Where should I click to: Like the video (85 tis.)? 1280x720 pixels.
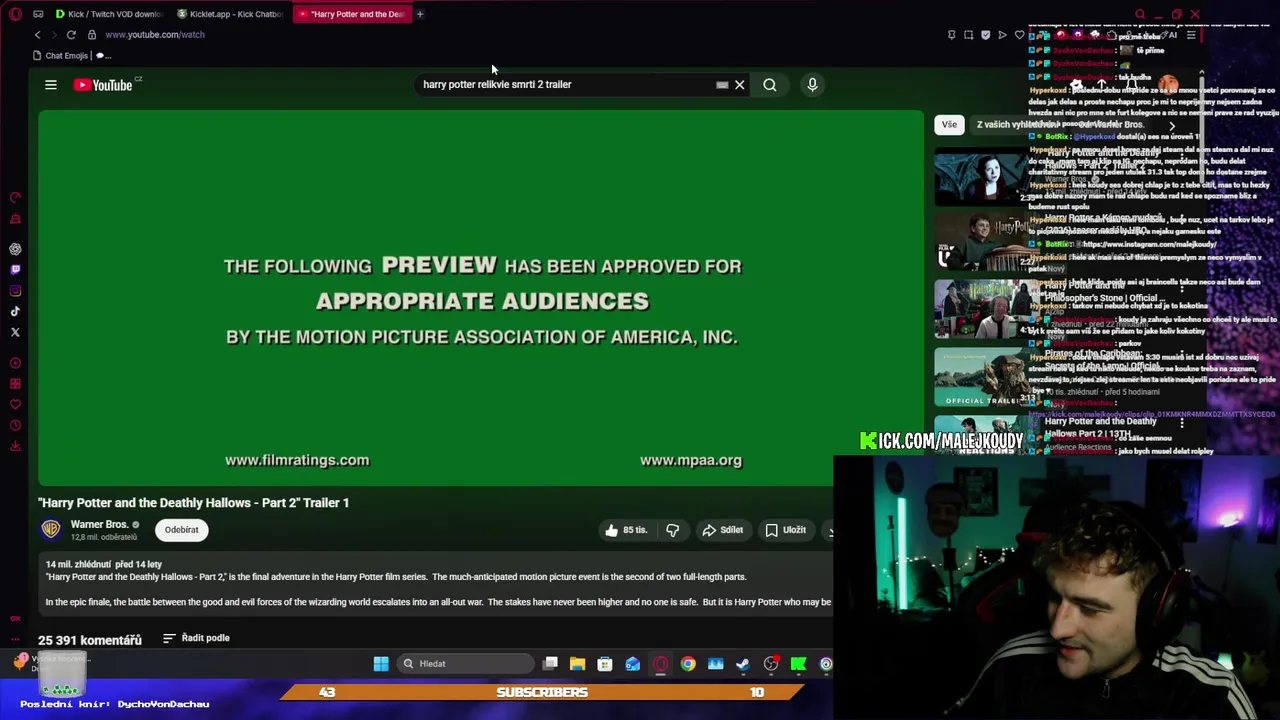click(626, 530)
